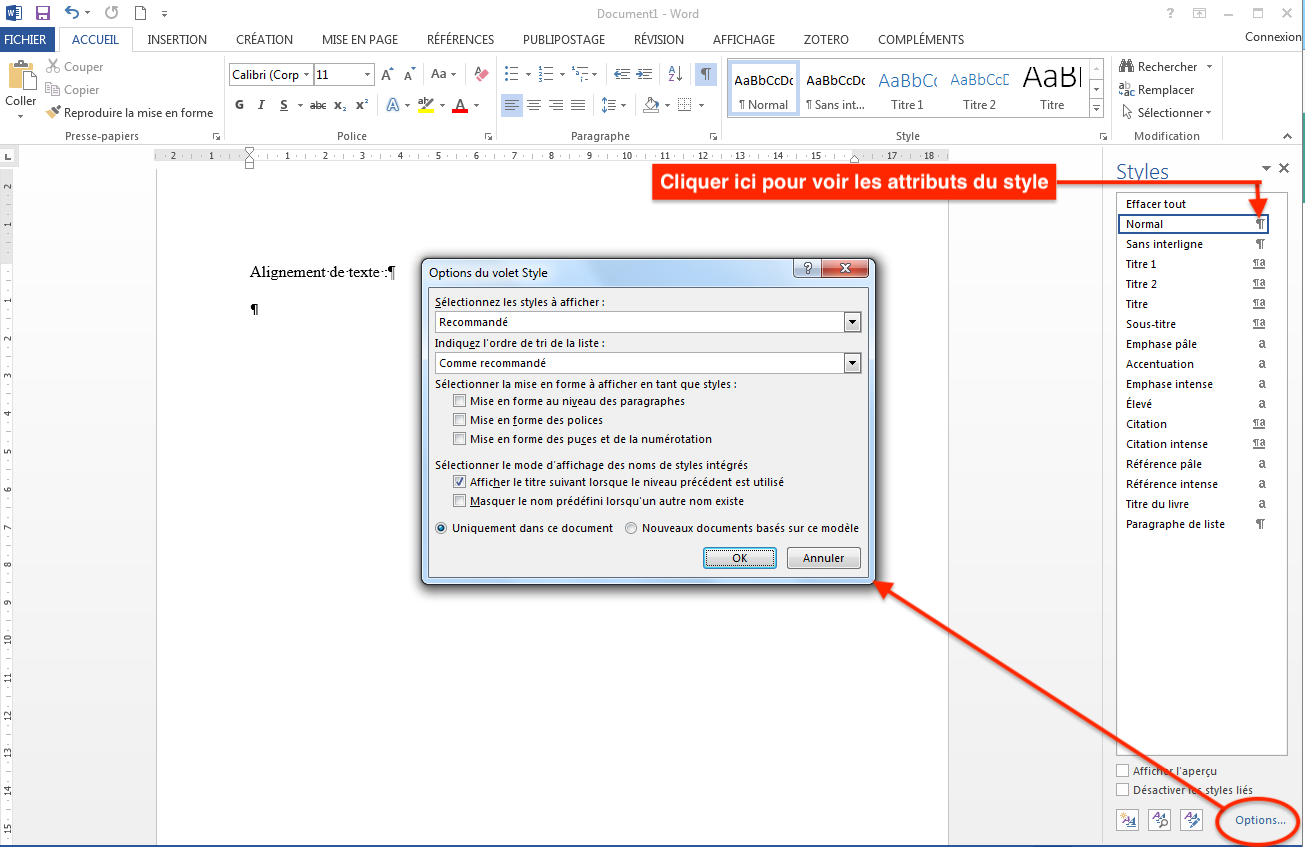
Task: Select Effacer tout in the Styles list
Action: pos(1193,204)
